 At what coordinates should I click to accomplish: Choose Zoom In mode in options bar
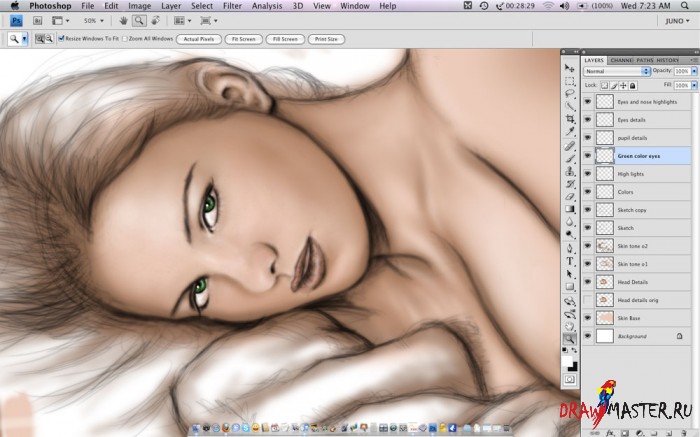tap(40, 39)
